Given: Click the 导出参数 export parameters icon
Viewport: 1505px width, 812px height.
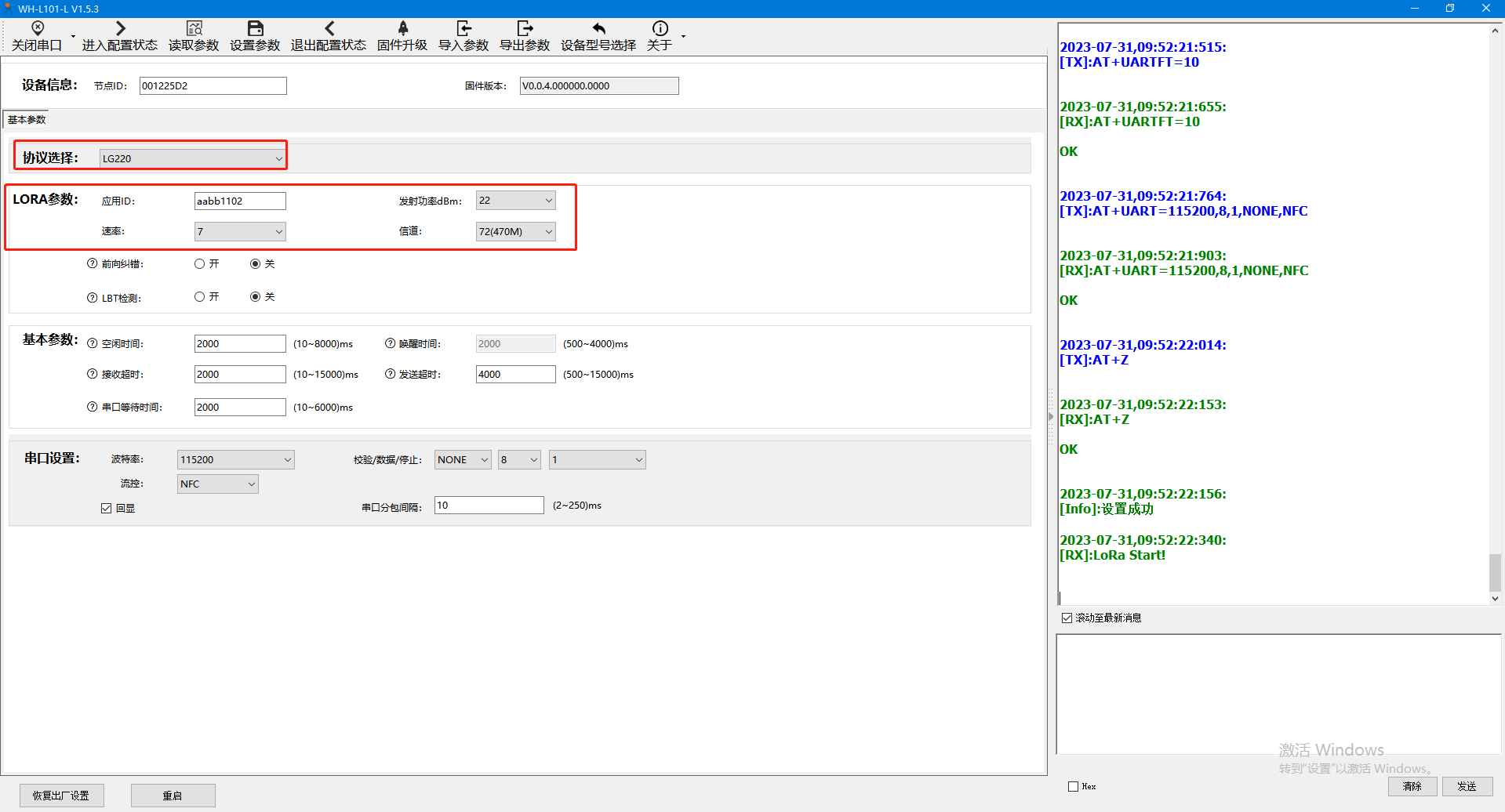Looking at the screenshot, I should tap(525, 29).
